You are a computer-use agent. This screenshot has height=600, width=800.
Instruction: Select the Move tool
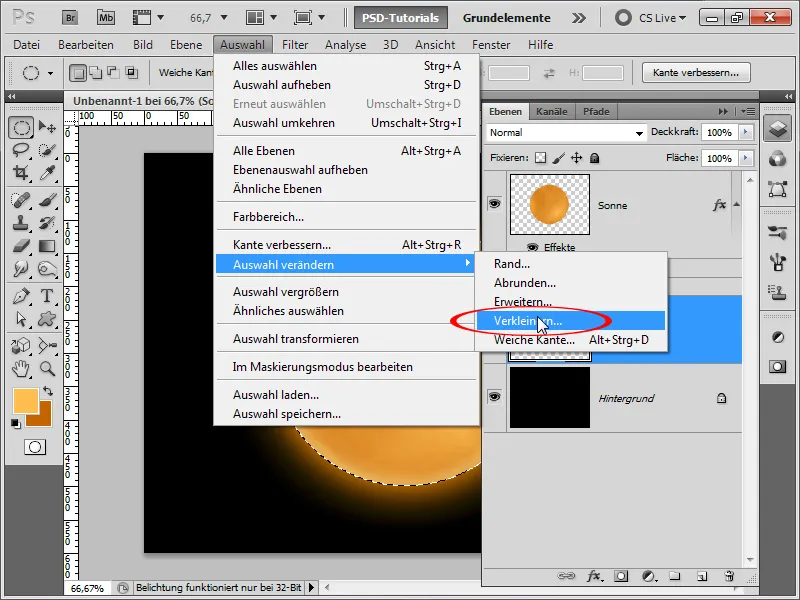coord(47,127)
